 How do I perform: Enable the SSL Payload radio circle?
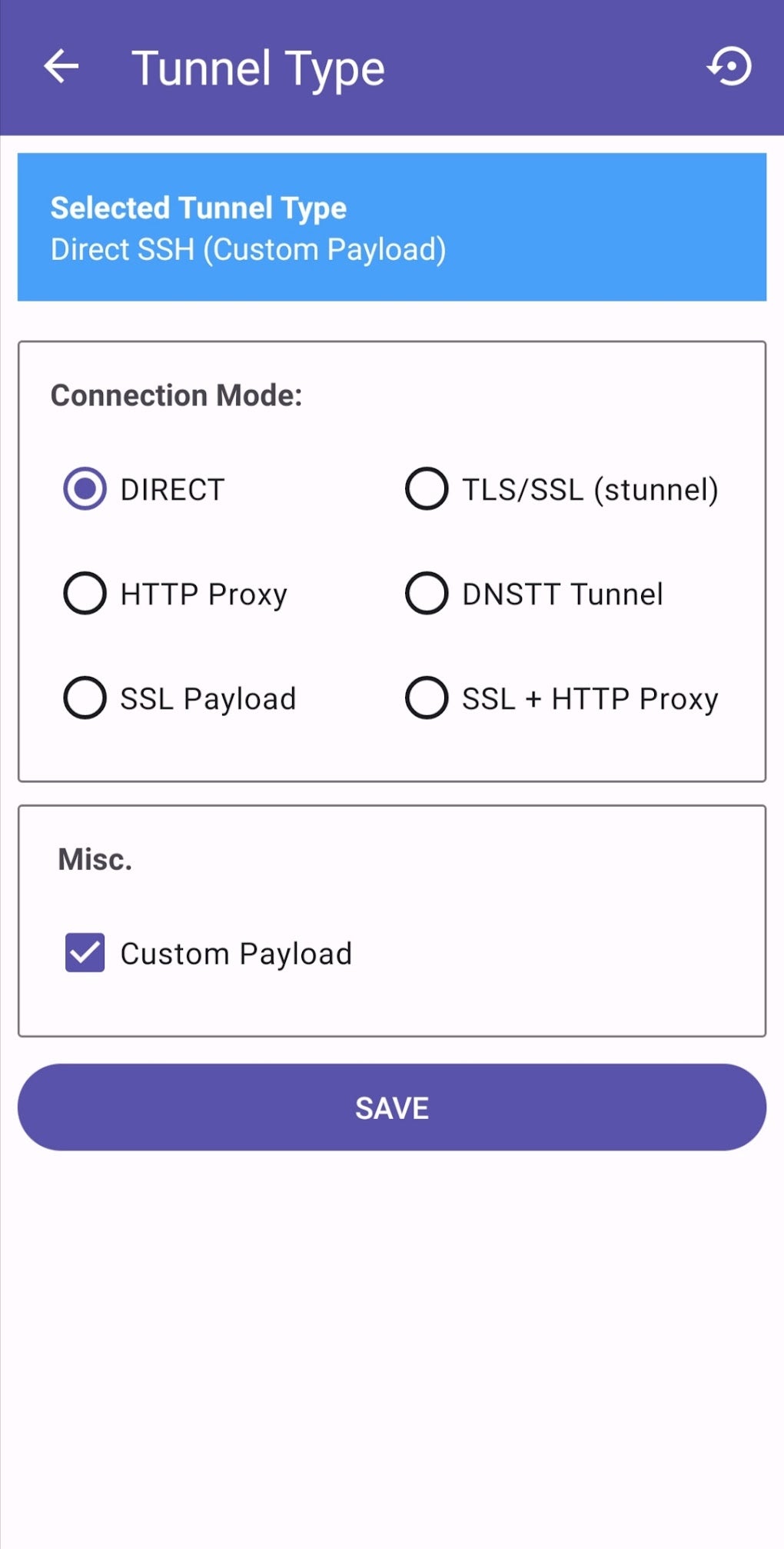(x=85, y=698)
